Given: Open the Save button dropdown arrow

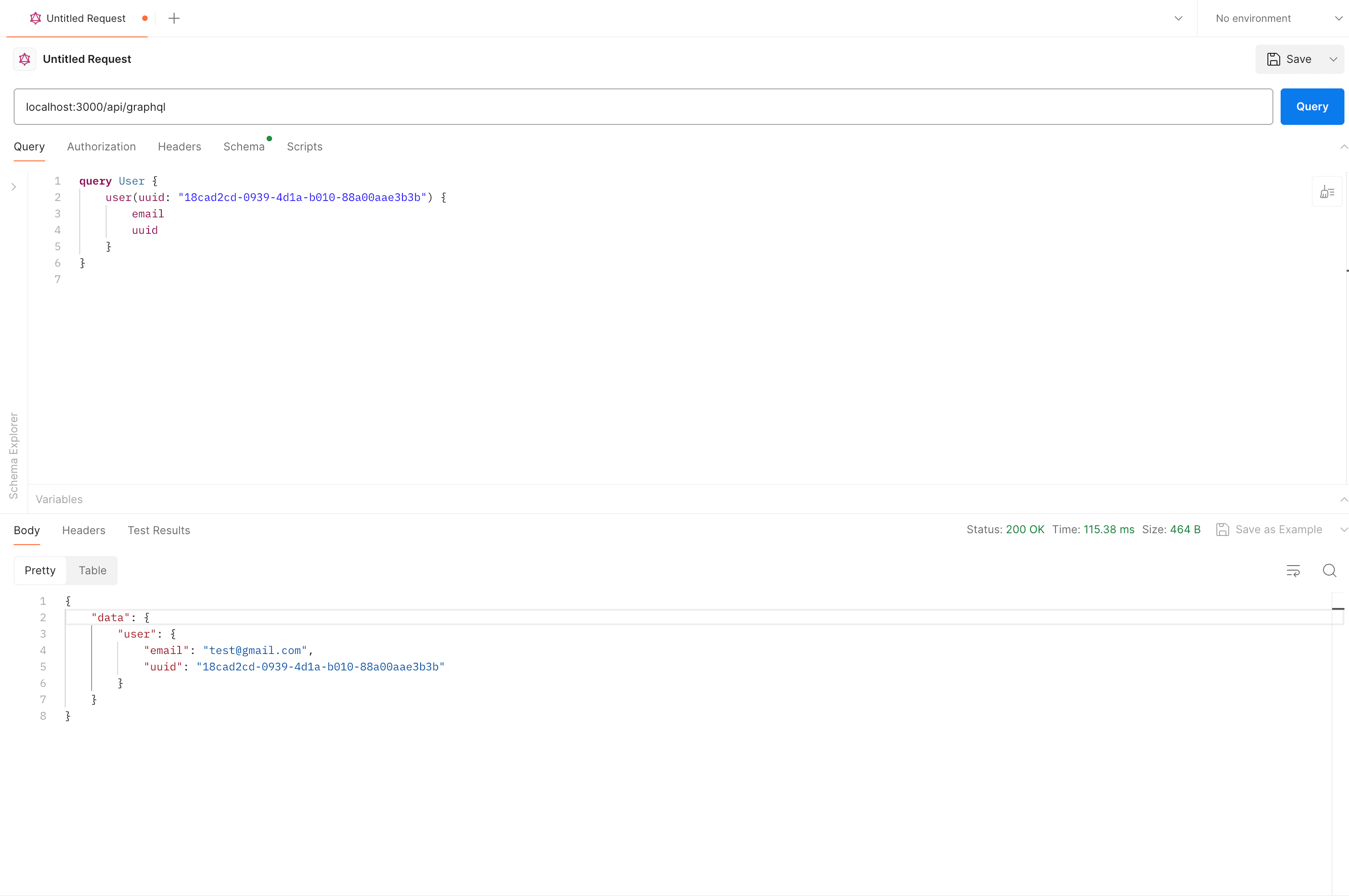Looking at the screenshot, I should tap(1334, 59).
